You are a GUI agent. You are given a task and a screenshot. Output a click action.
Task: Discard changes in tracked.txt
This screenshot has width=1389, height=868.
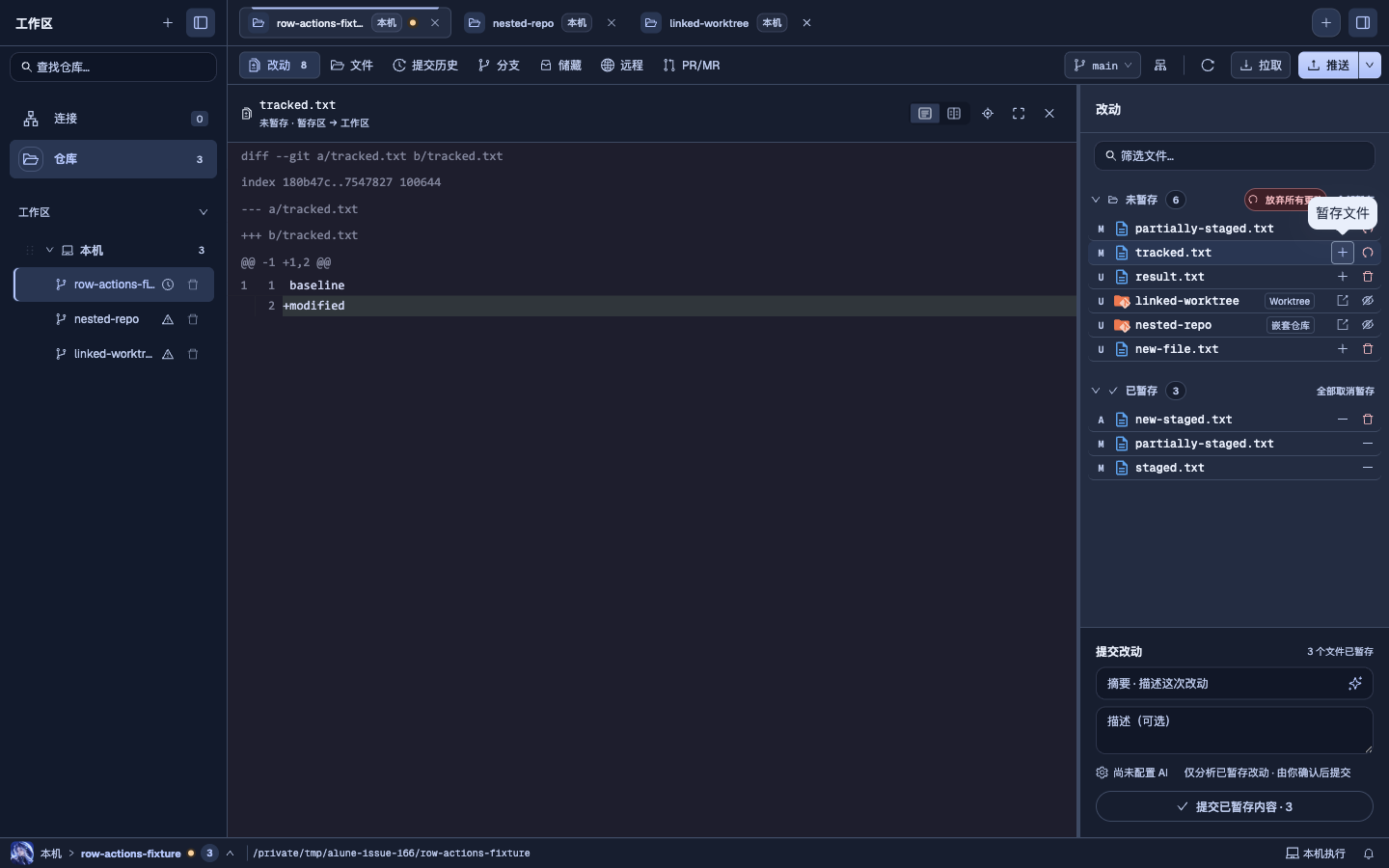[x=1368, y=253]
